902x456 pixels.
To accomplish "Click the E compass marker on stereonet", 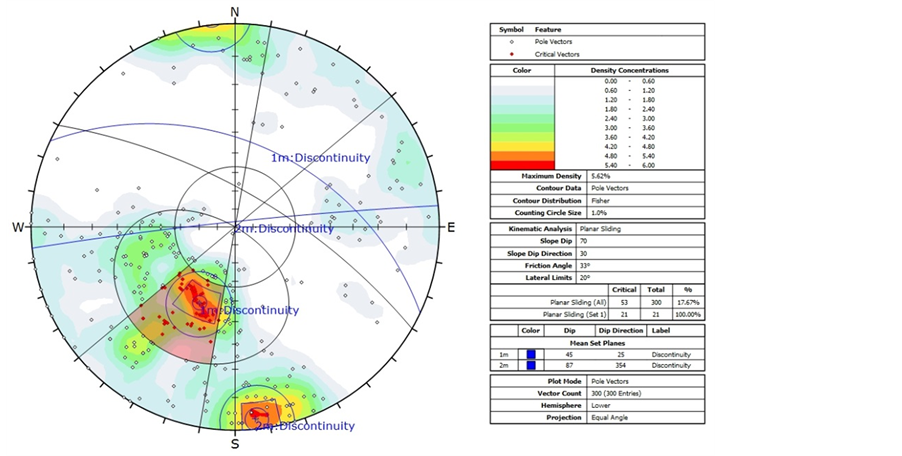I will click(450, 227).
